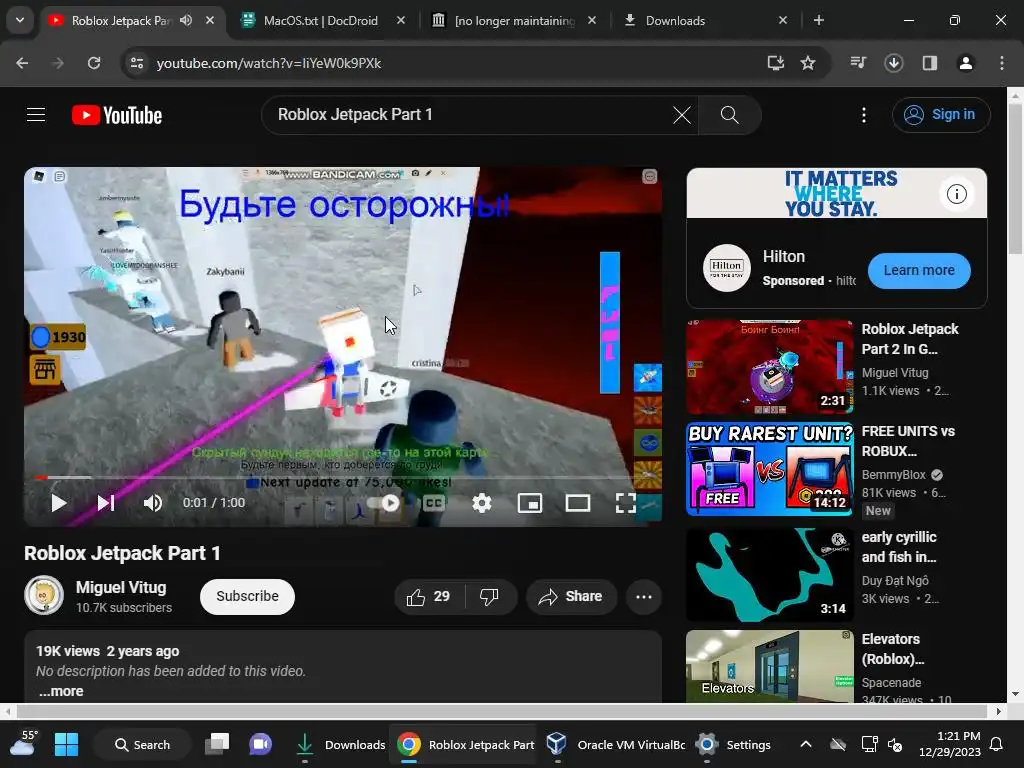Click the address bar URL
1024x768 pixels.
click(x=269, y=63)
